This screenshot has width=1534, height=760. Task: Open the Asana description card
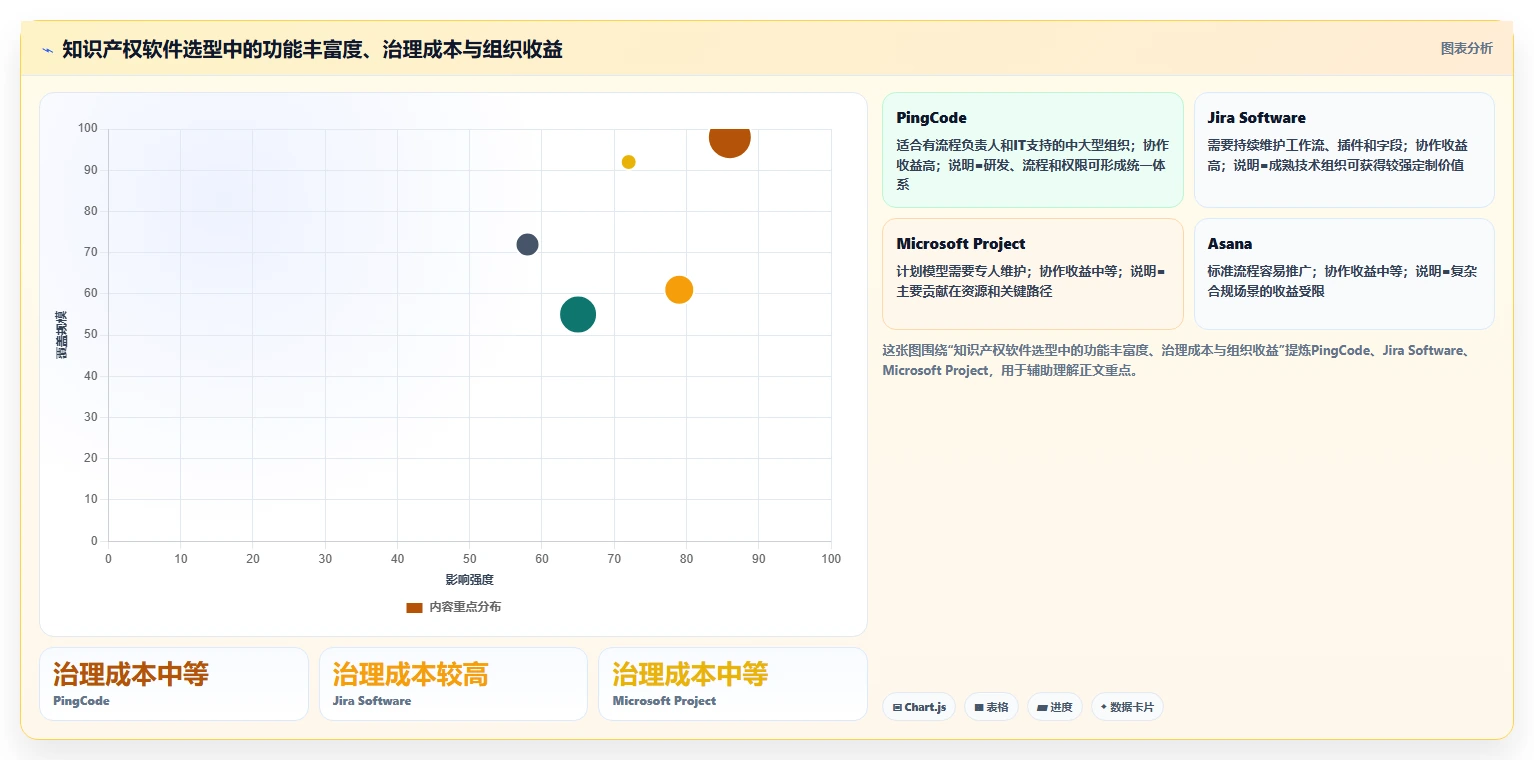[1344, 274]
